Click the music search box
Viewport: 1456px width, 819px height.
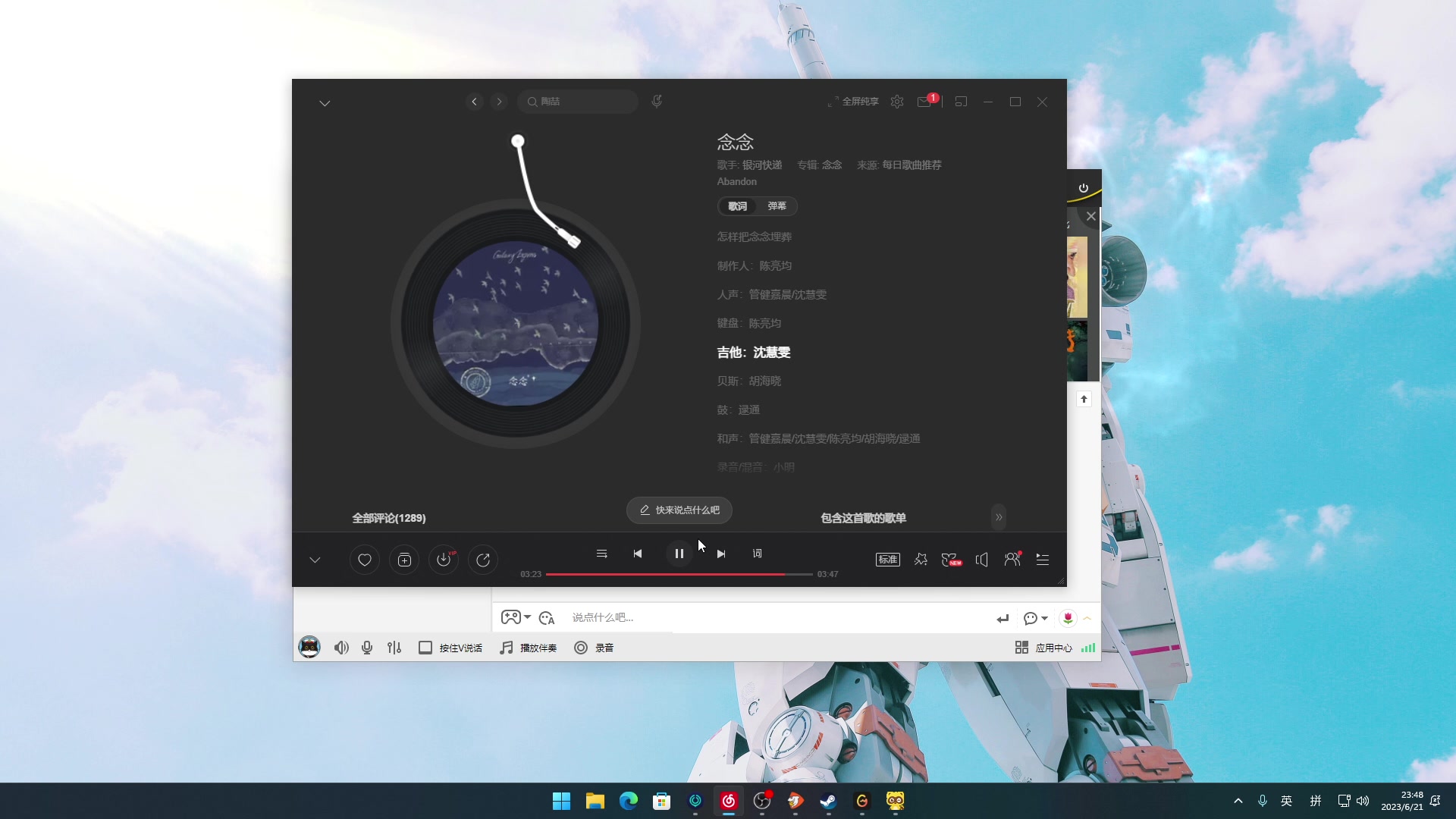coord(578,102)
